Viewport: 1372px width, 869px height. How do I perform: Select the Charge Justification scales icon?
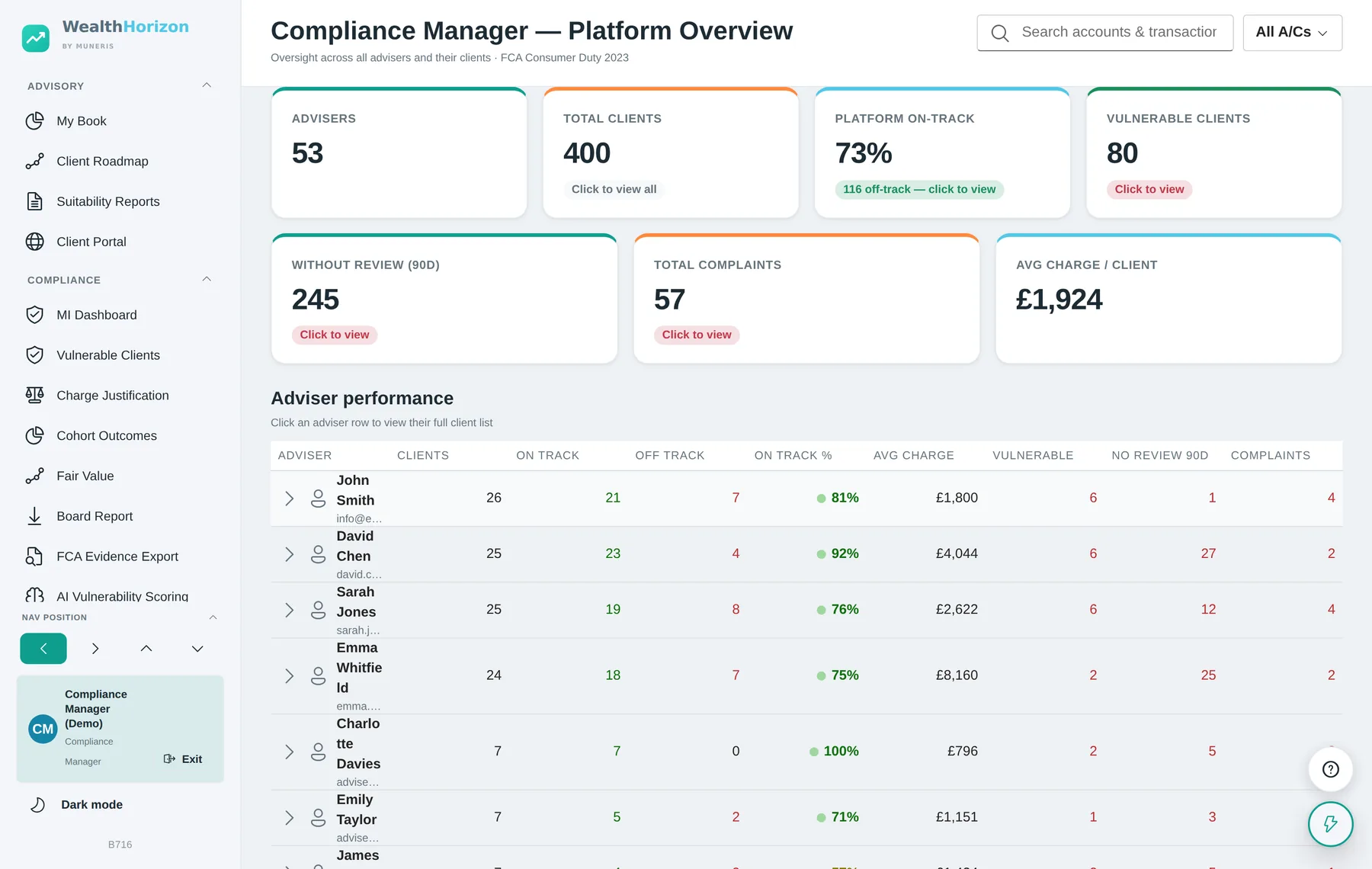click(34, 395)
